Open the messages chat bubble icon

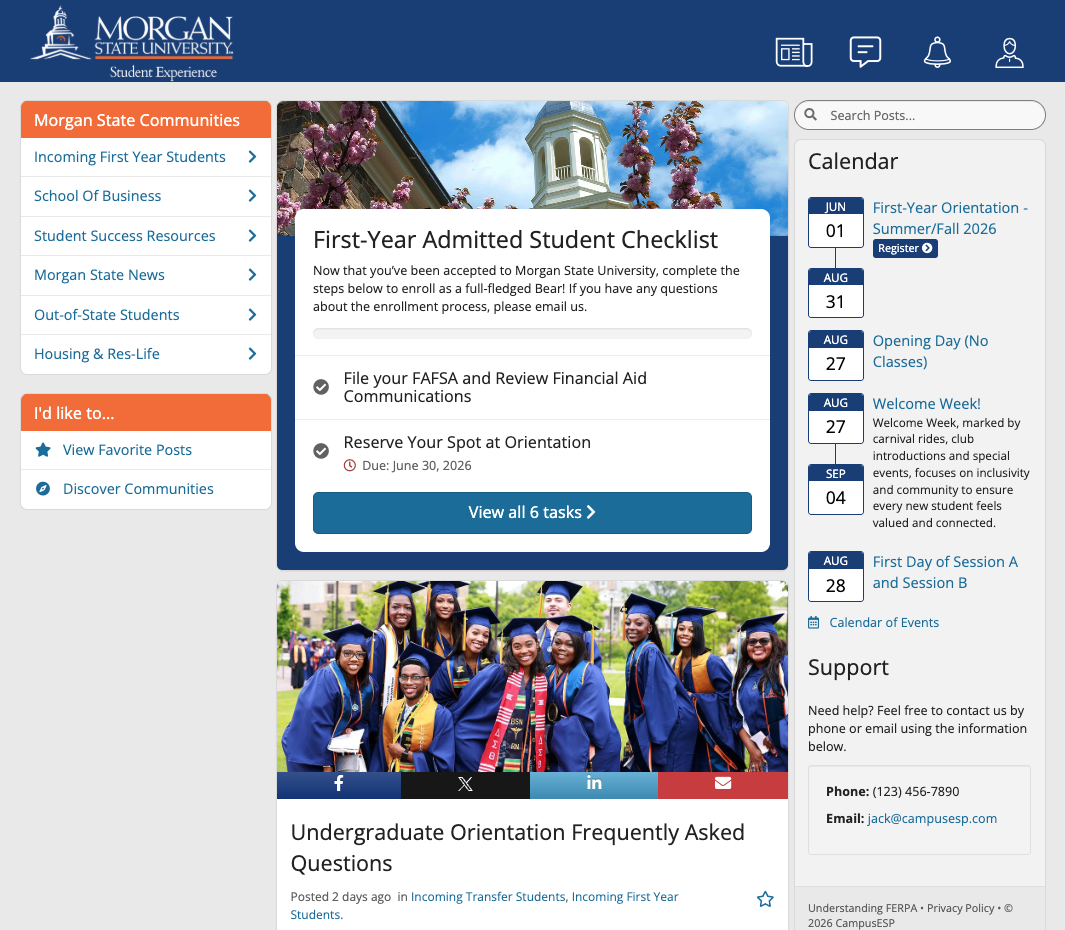tap(865, 52)
